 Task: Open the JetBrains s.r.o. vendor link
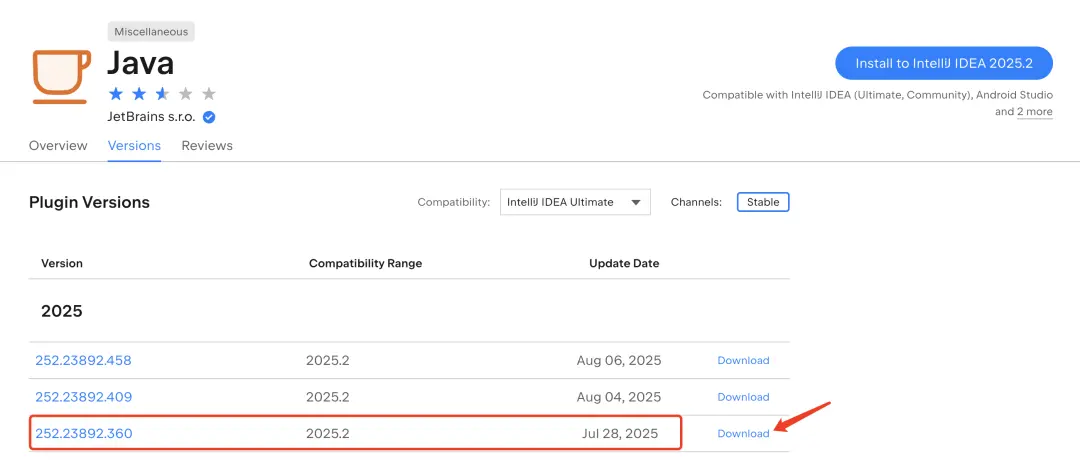pos(152,117)
